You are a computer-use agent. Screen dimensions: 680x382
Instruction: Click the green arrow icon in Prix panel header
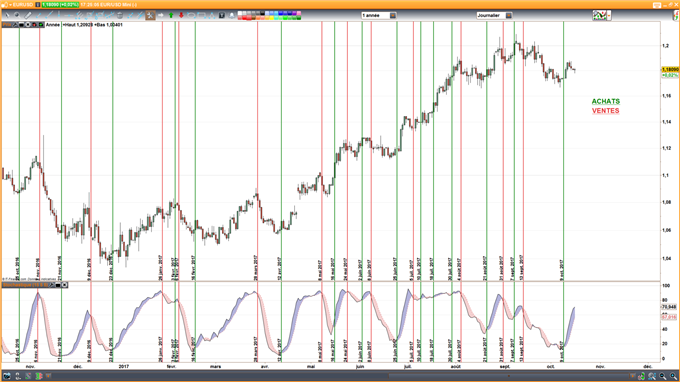pos(41,25)
